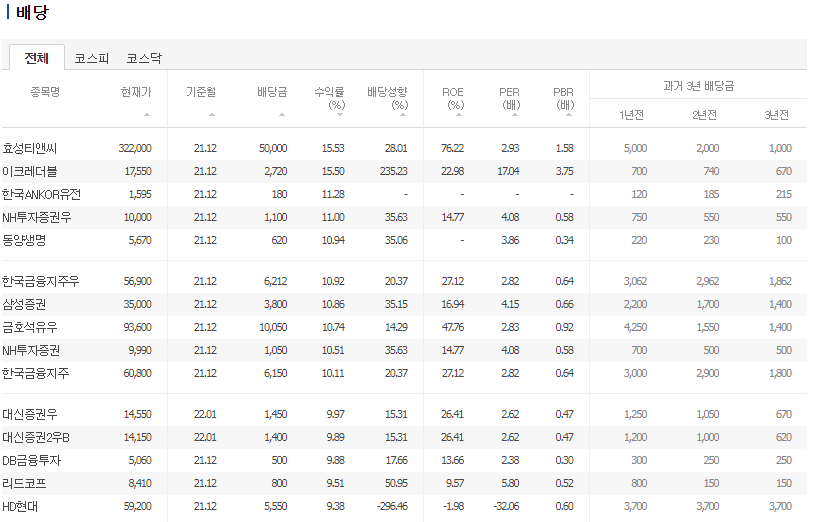Screen dimensions: 817x522
Task: Select PER -32.06 value
Action: pyautogui.click(x=506, y=506)
